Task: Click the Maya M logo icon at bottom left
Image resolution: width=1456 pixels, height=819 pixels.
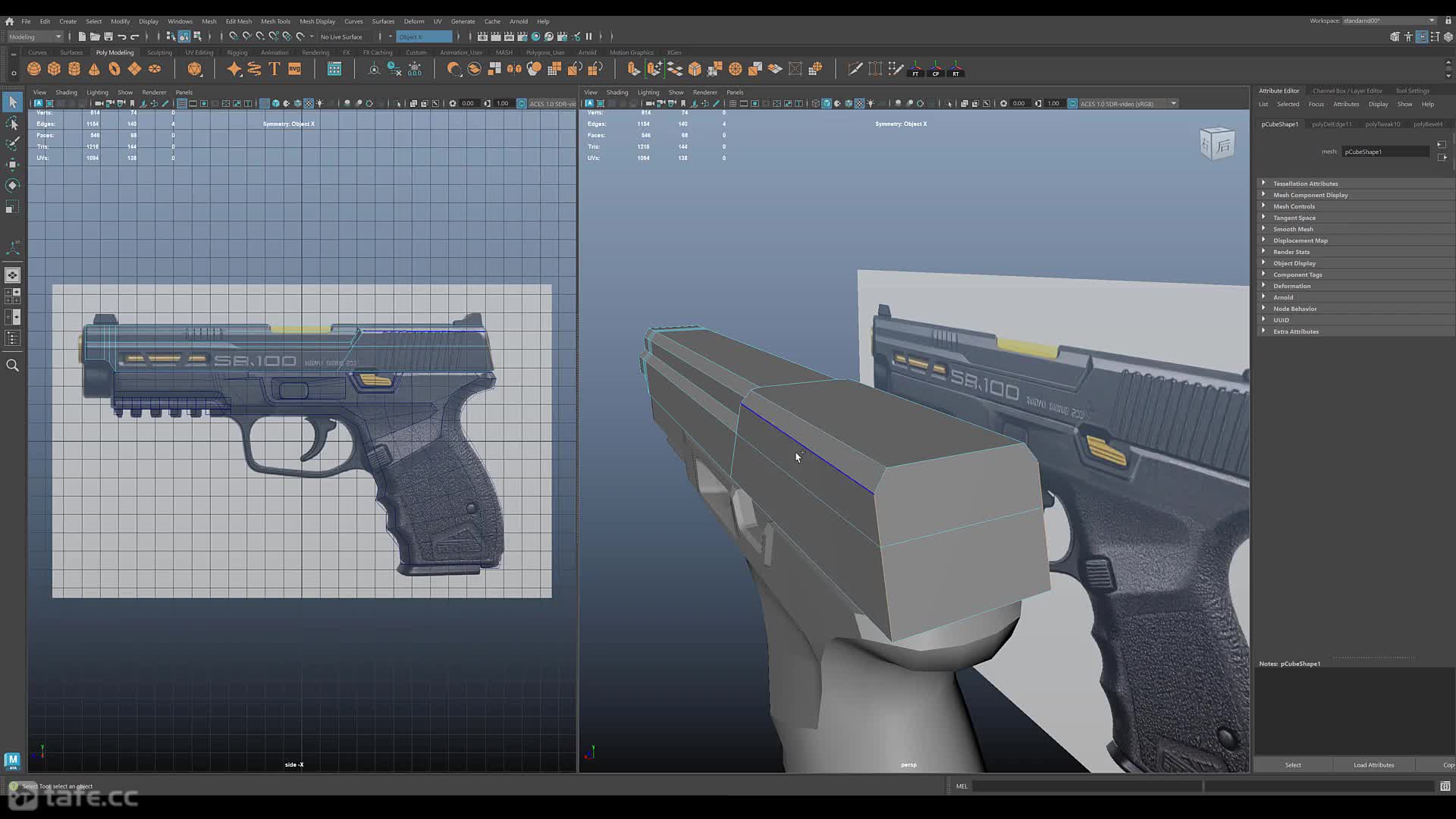Action: coord(12,761)
